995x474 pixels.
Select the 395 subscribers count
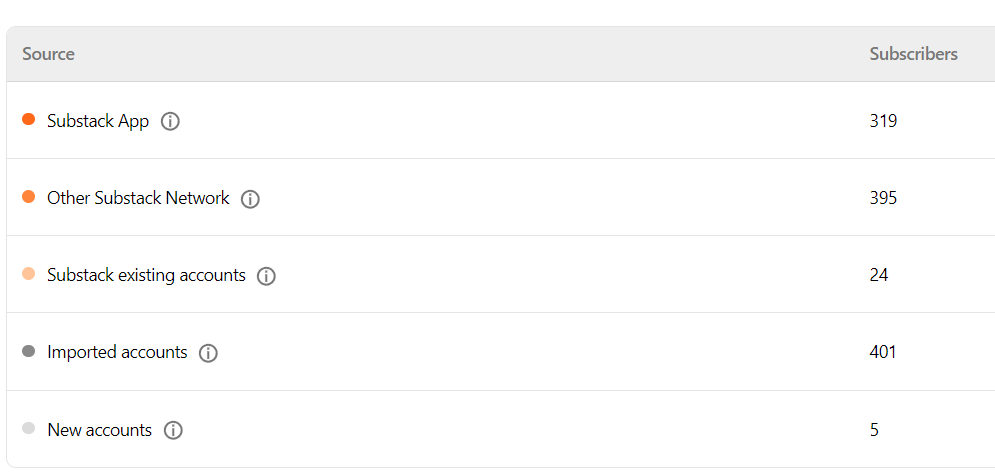(883, 198)
